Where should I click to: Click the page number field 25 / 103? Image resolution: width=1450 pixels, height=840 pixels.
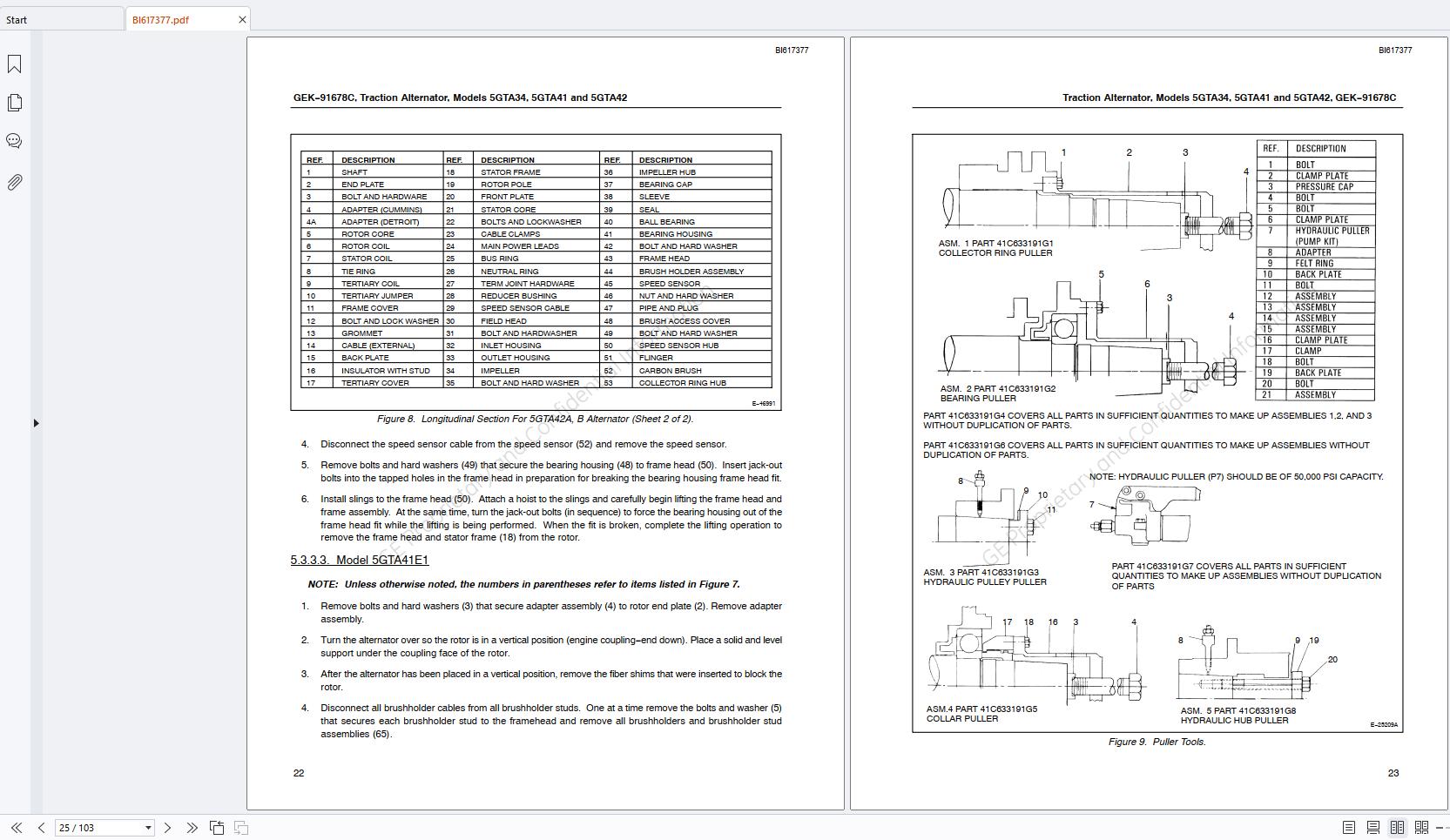click(98, 828)
